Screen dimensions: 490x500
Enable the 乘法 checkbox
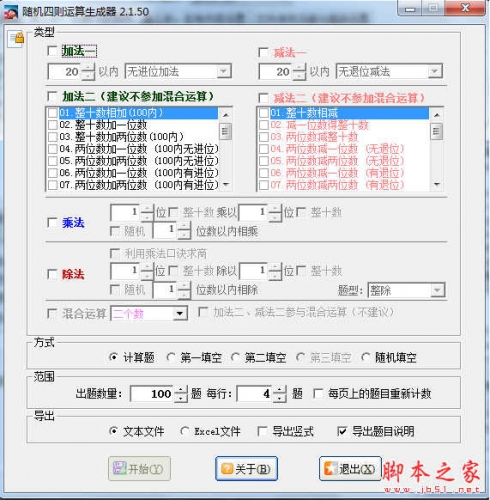coord(52,222)
